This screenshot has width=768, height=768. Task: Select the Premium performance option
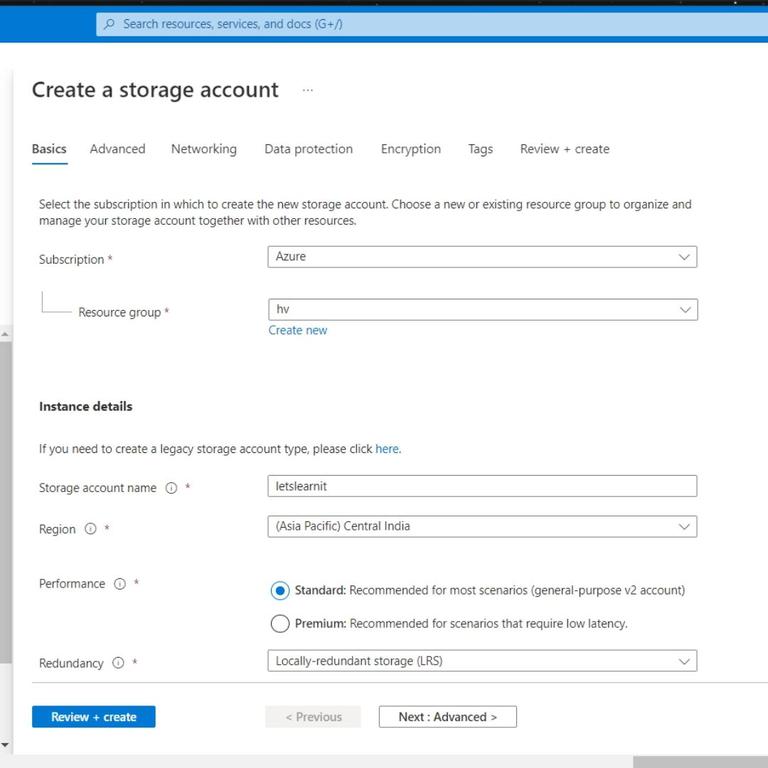pyautogui.click(x=280, y=624)
